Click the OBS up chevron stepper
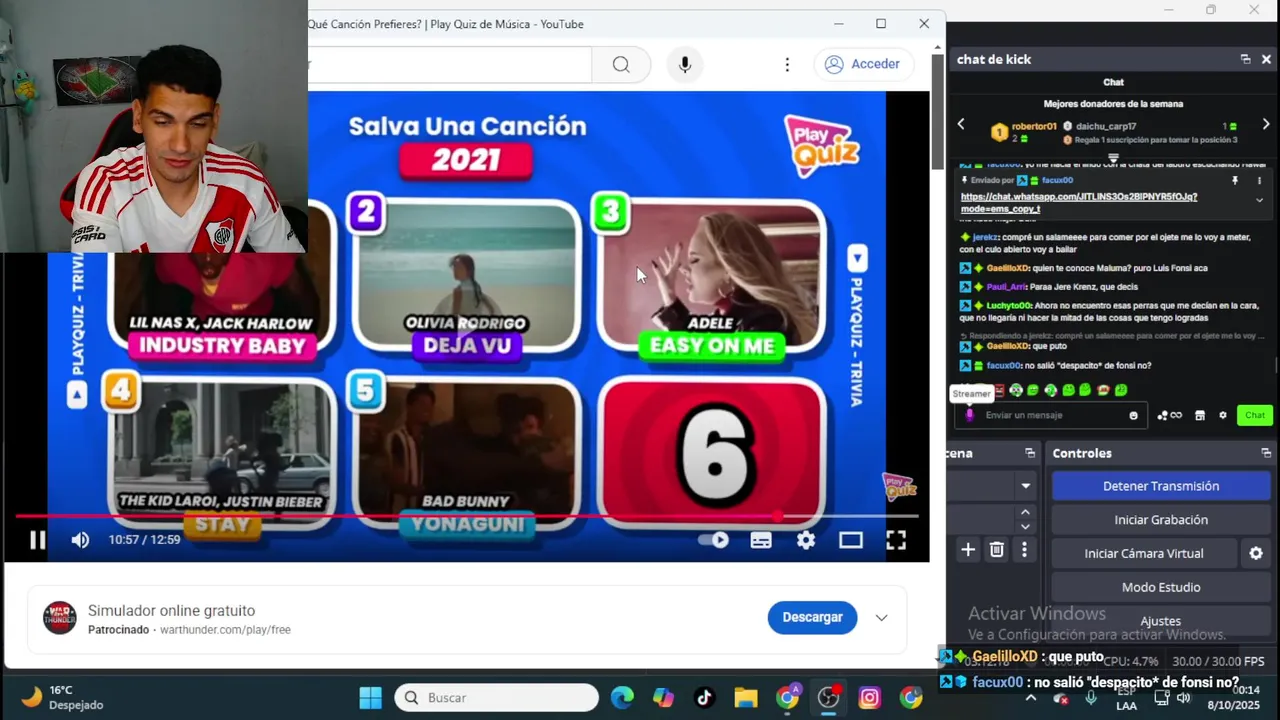Screen dimensions: 1280x720 [x=1025, y=512]
